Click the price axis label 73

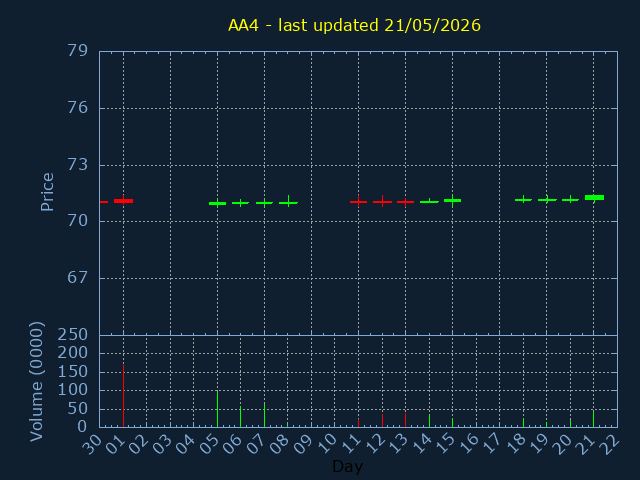tap(78, 164)
